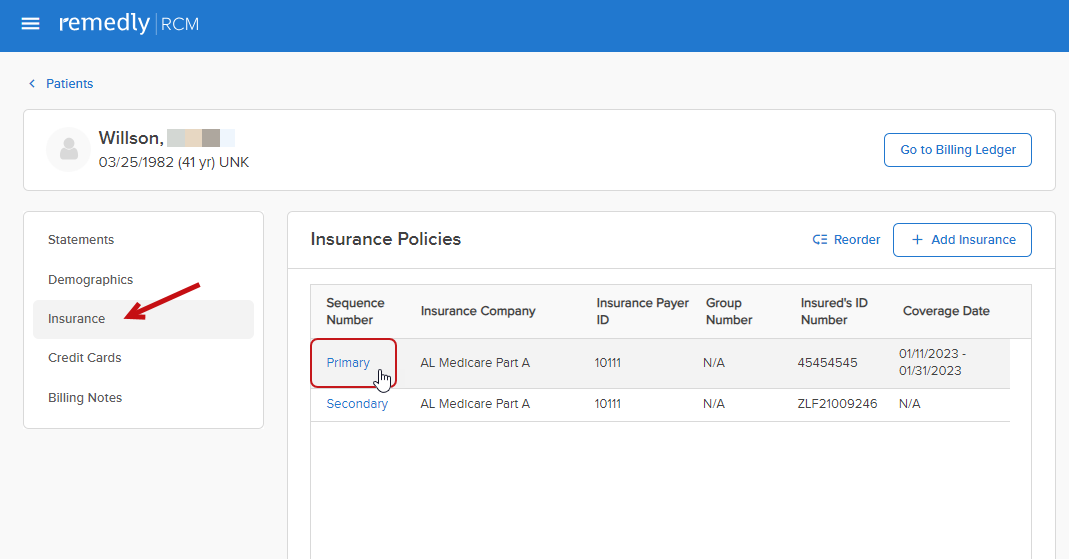Click insured ID ZLF21009246
Viewport: 1069px width, 559px height.
pos(837,404)
